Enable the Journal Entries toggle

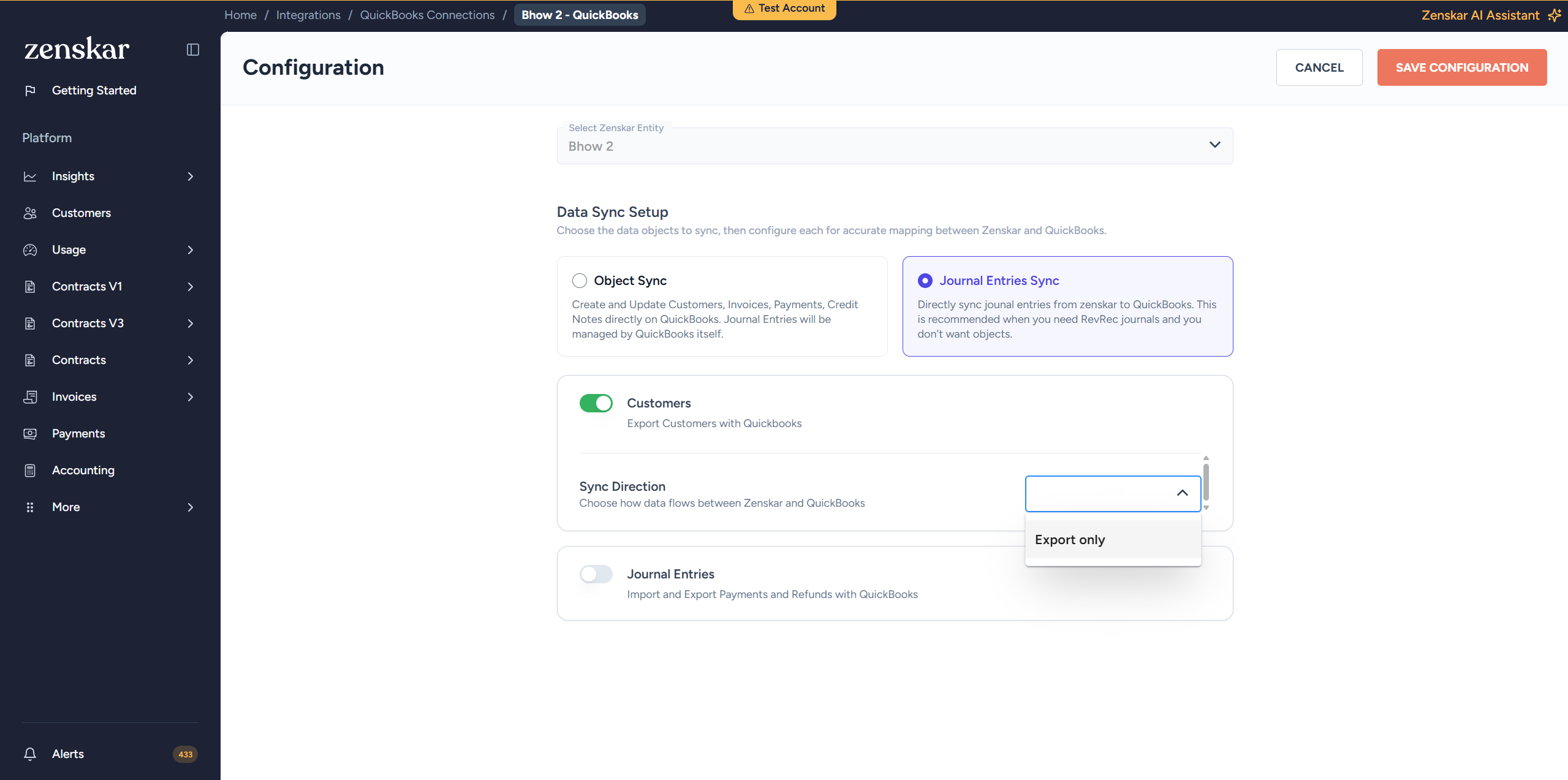click(596, 574)
